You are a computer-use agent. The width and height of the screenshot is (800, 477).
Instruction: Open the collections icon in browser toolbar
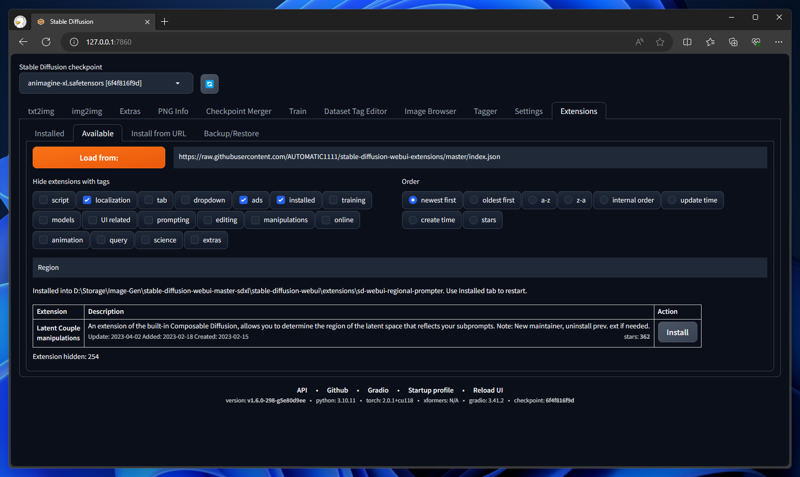[x=733, y=42]
